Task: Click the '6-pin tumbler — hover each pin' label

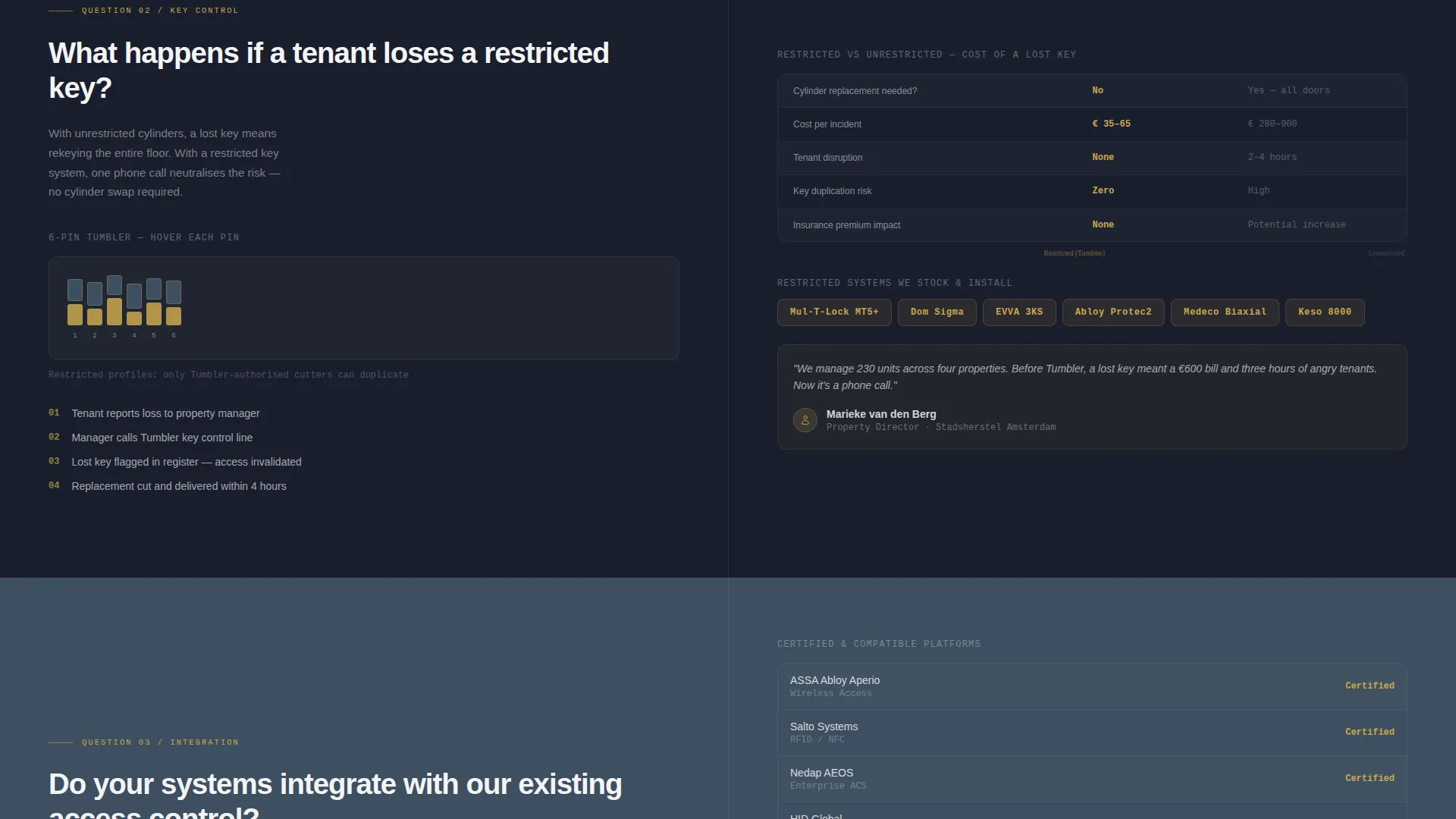Action: 143,237
